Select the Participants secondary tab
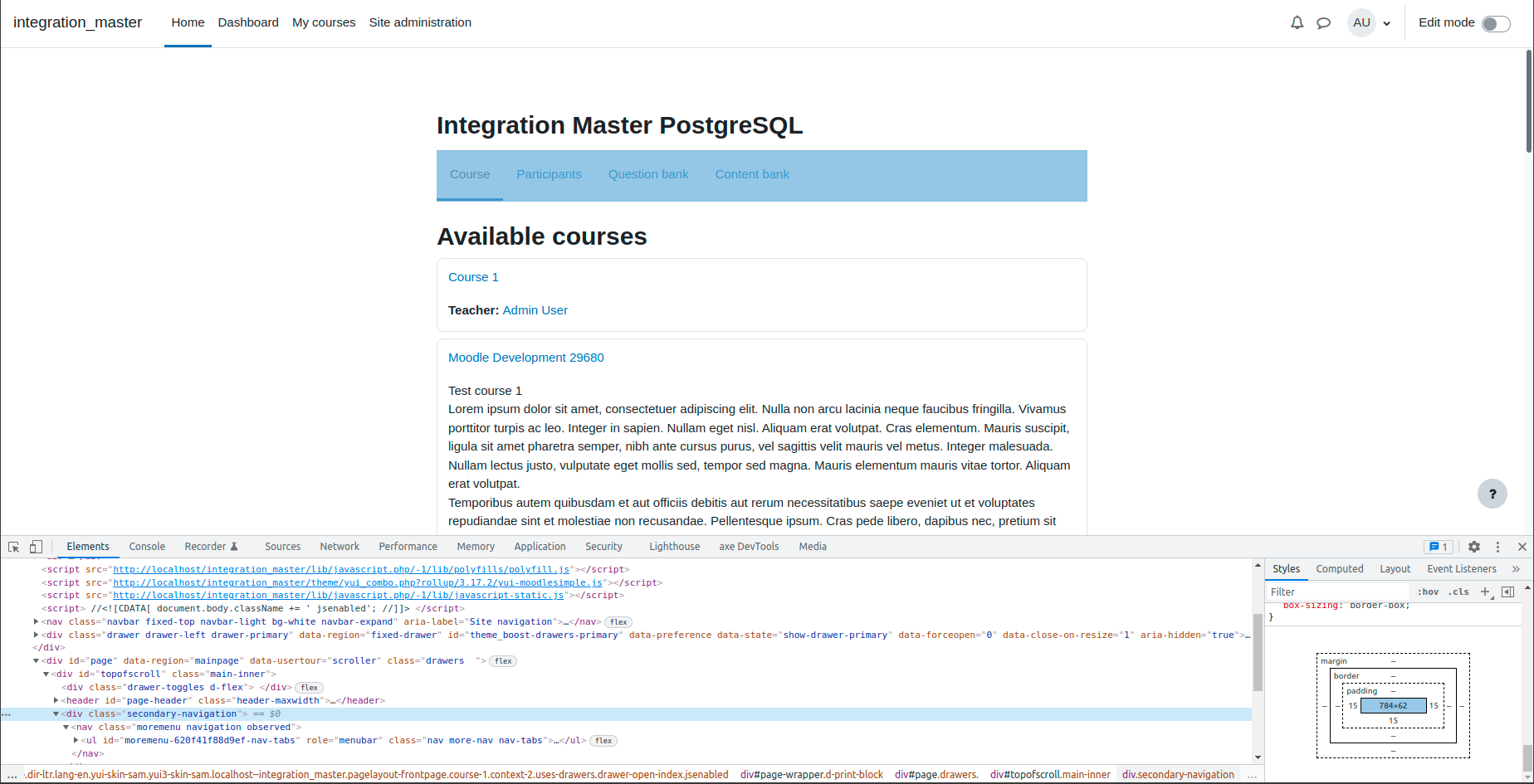 [549, 174]
